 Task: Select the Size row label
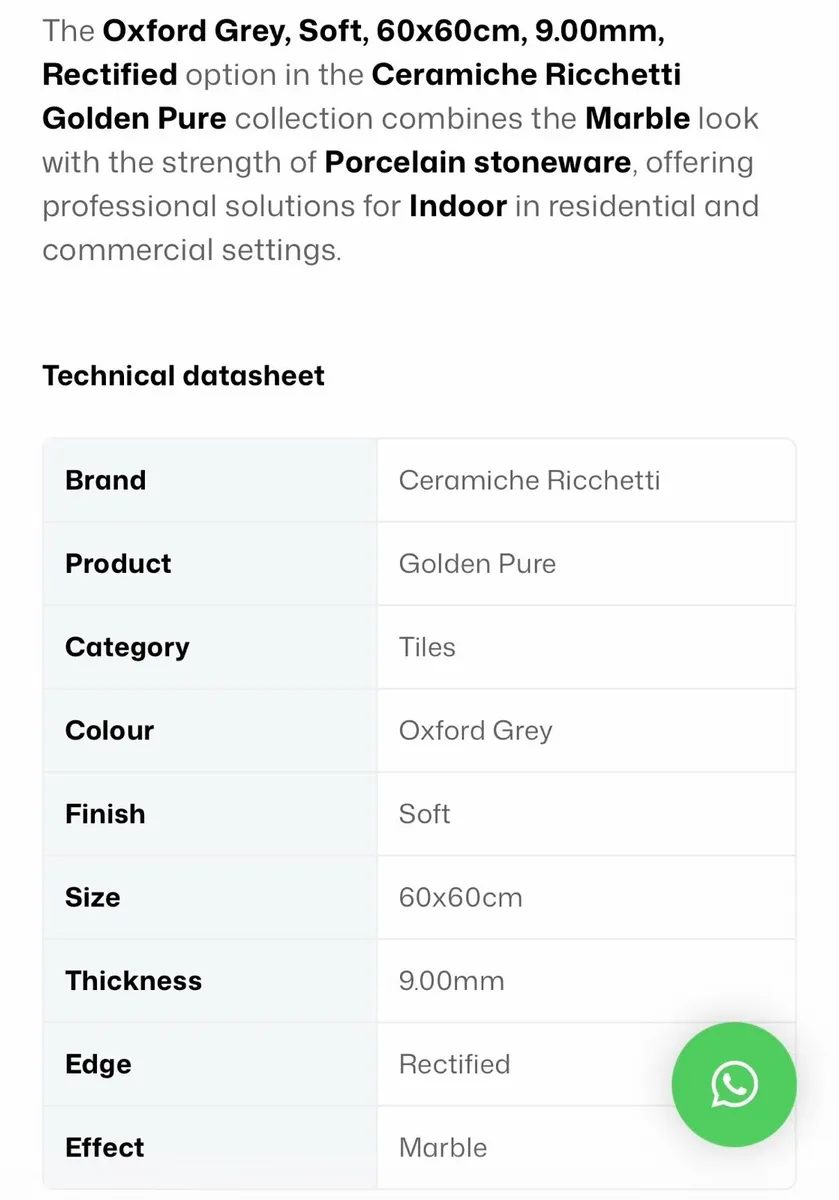point(92,898)
